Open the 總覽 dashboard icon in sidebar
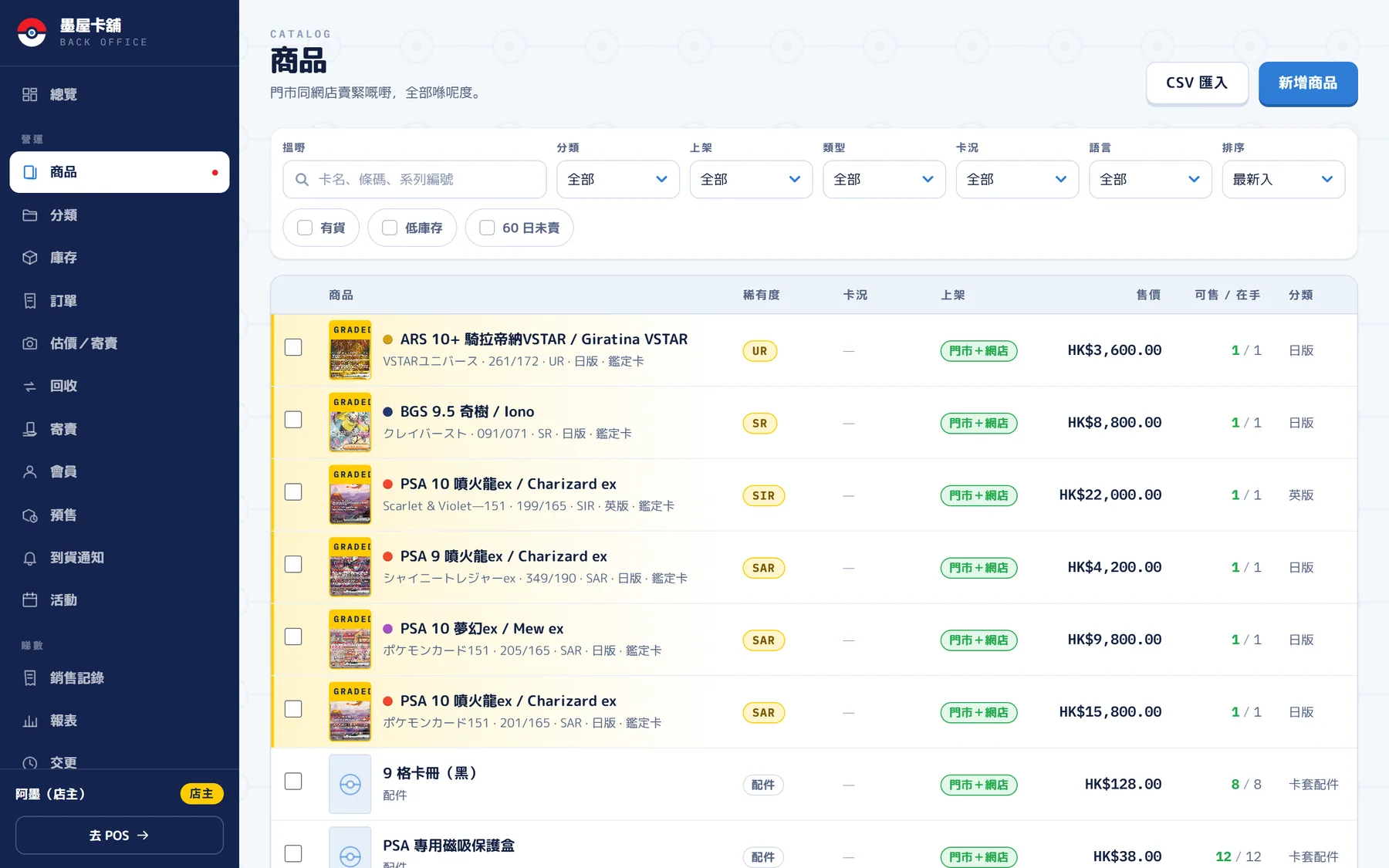This screenshot has height=868, width=1389. [x=30, y=94]
